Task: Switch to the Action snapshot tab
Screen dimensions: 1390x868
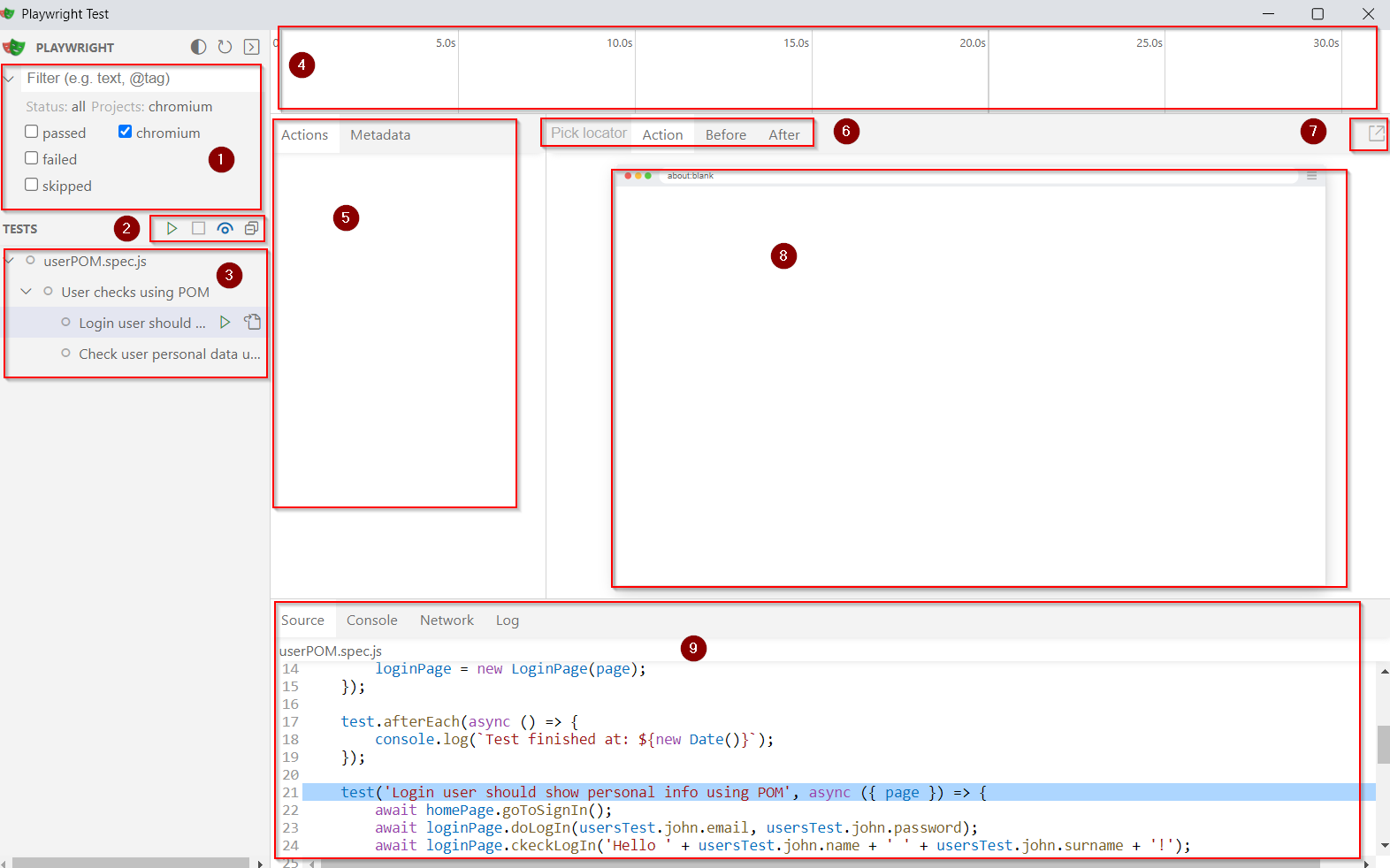Action: (662, 135)
